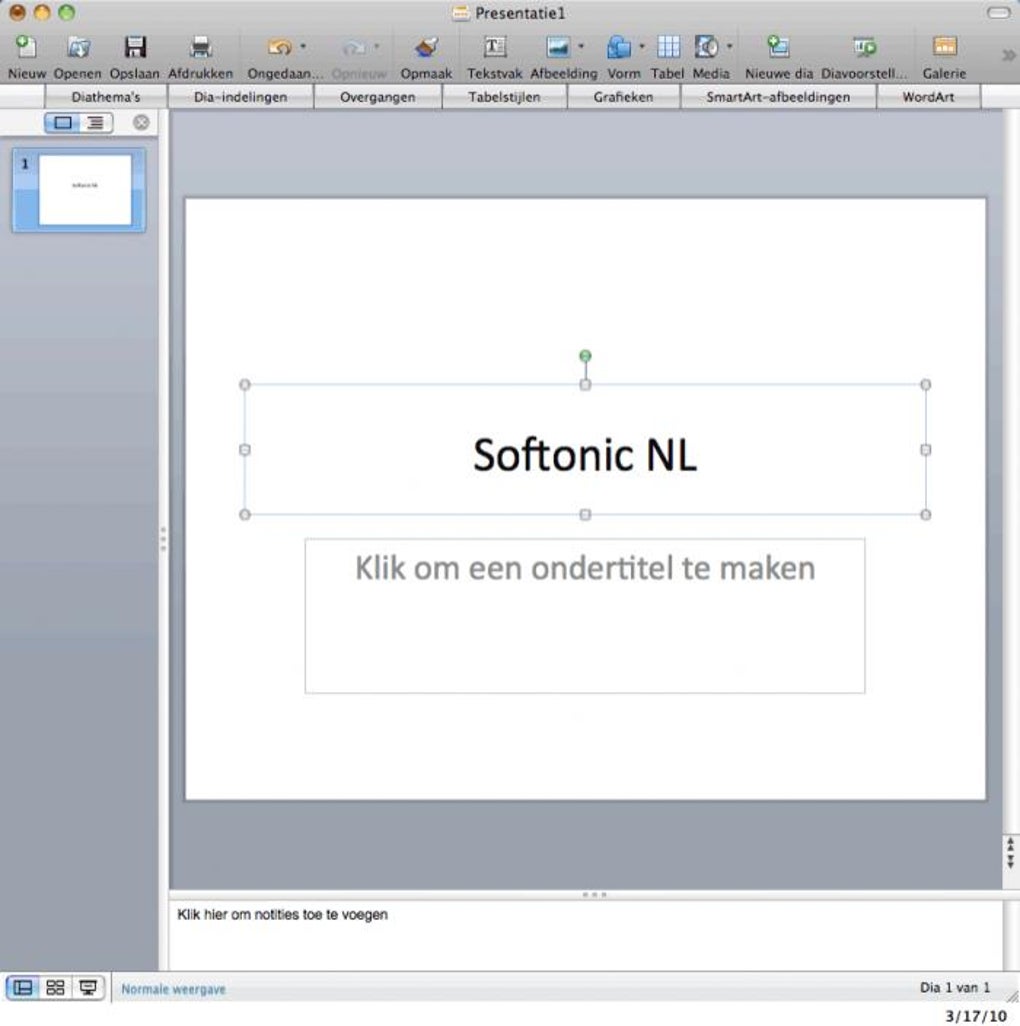1020x1026 pixels.
Task: Select the Tabelstijlen tab
Action: click(504, 97)
